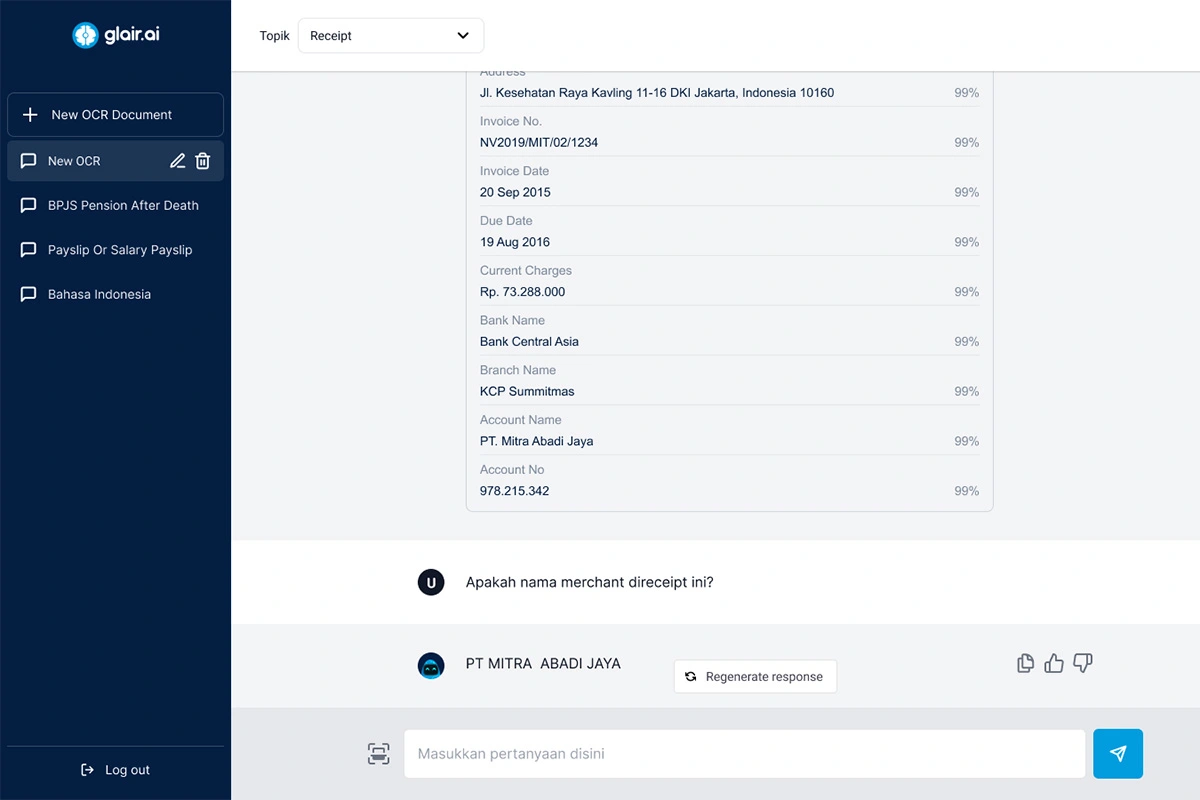The width and height of the screenshot is (1200, 800).
Task: Select the New OCR chat item
Action: click(74, 161)
